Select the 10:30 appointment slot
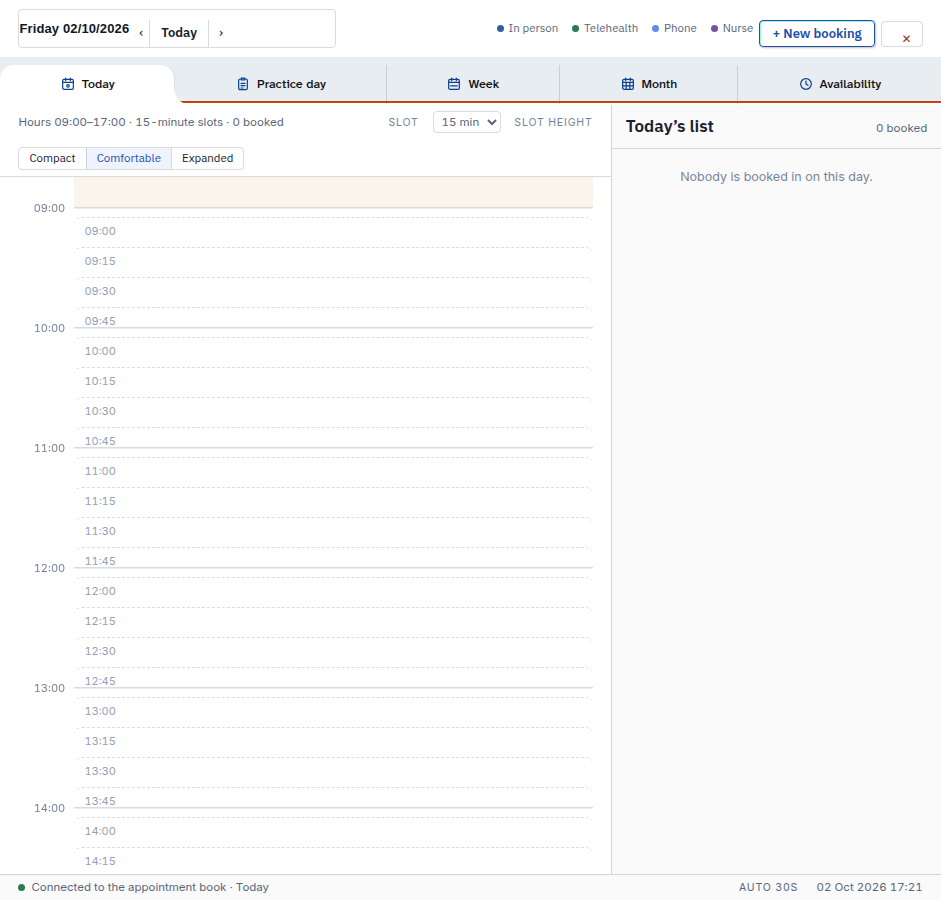941x900 pixels. [x=334, y=412]
